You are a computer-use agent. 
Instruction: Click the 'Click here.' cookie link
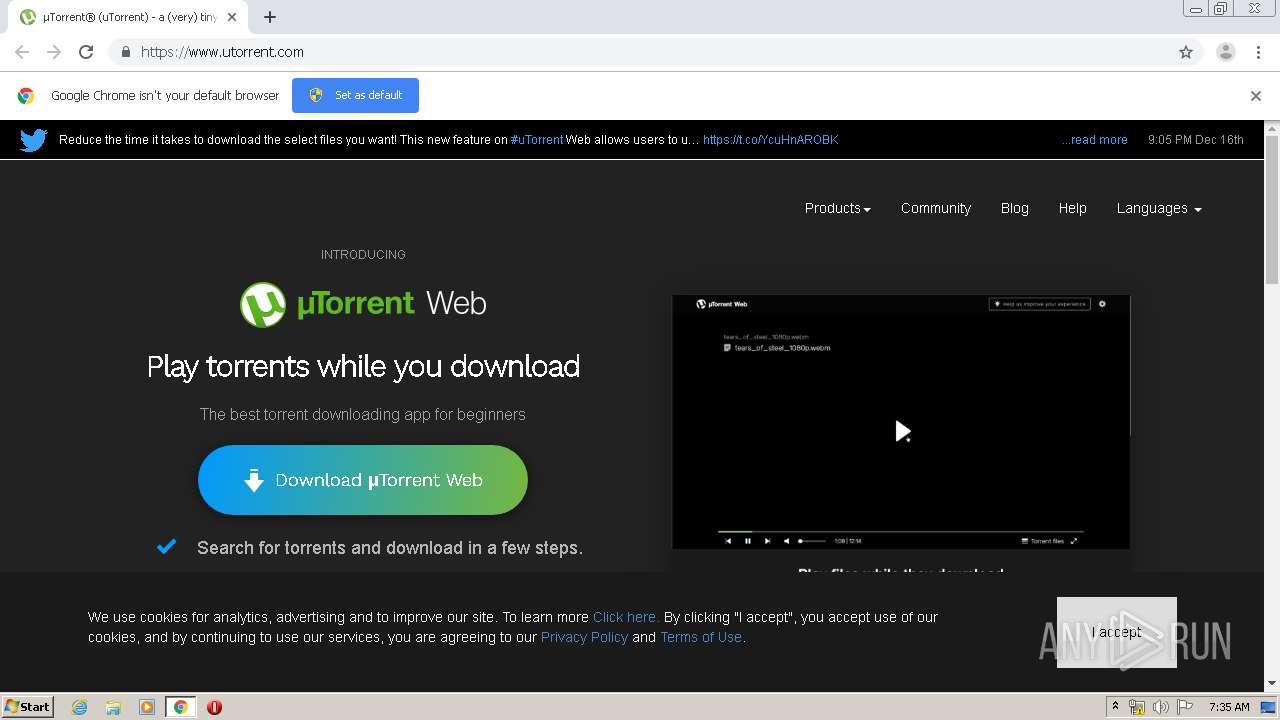pyautogui.click(x=625, y=617)
